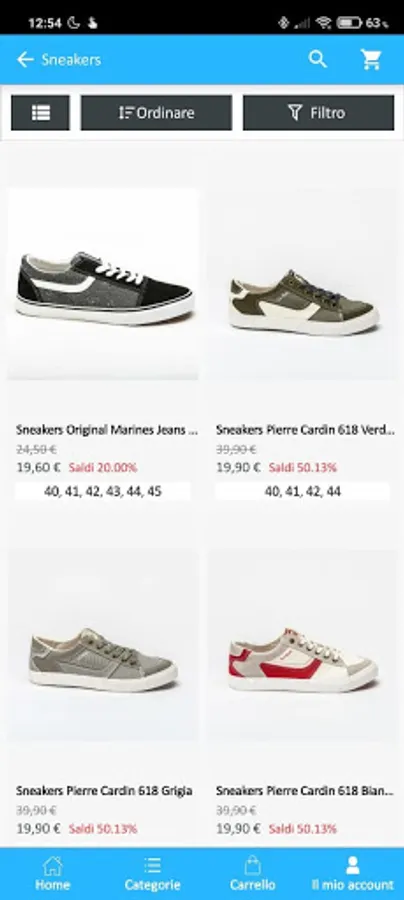
Task: Open Il mio account profile tab
Action: pyautogui.click(x=352, y=874)
